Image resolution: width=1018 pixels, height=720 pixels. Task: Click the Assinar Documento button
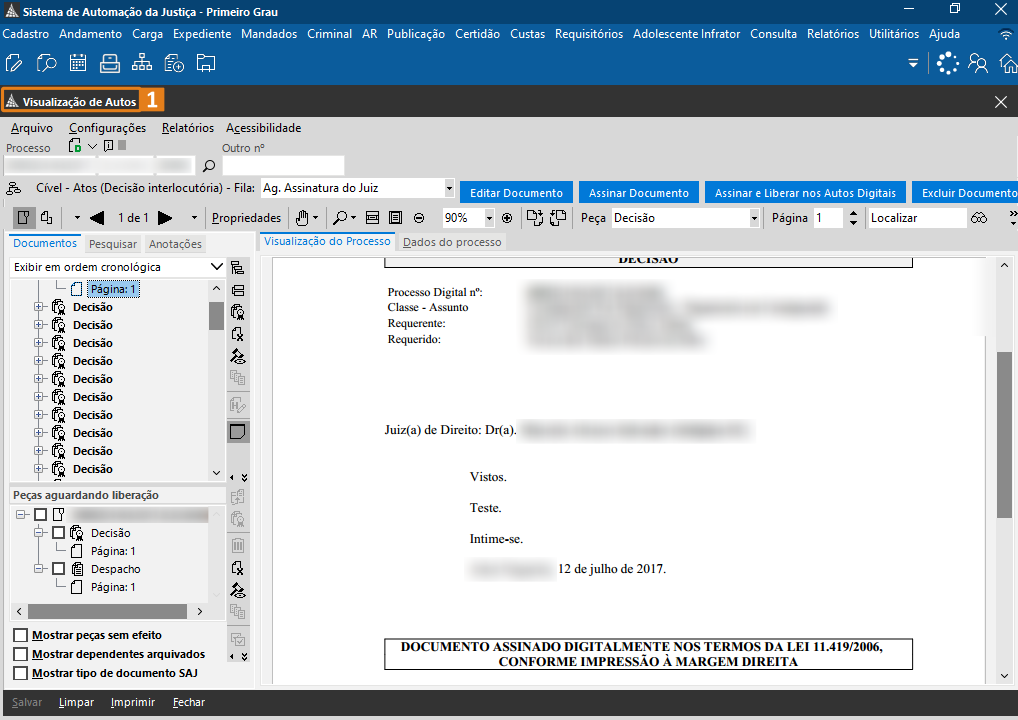point(639,193)
